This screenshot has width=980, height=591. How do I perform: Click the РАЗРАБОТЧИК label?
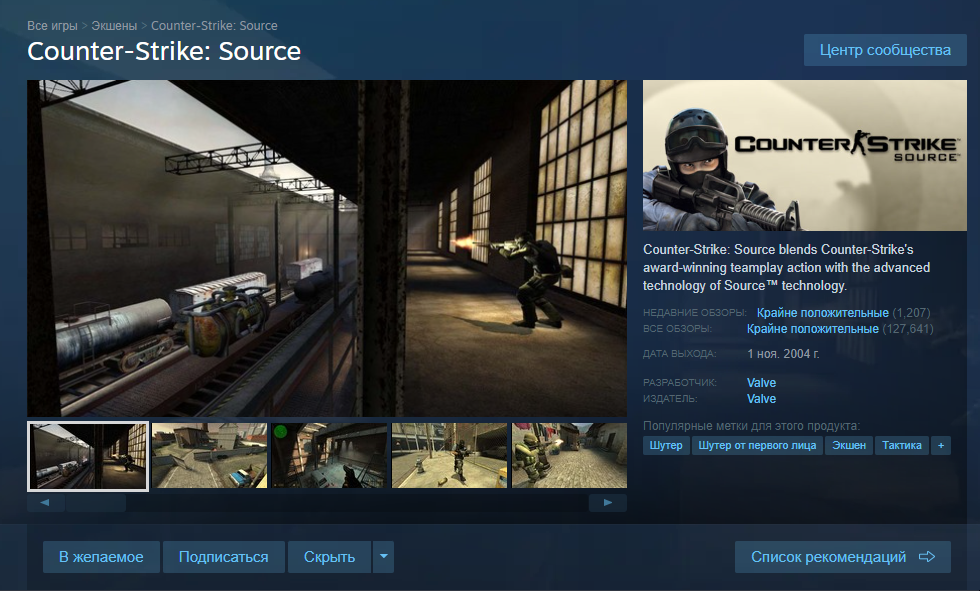pyautogui.click(x=680, y=382)
